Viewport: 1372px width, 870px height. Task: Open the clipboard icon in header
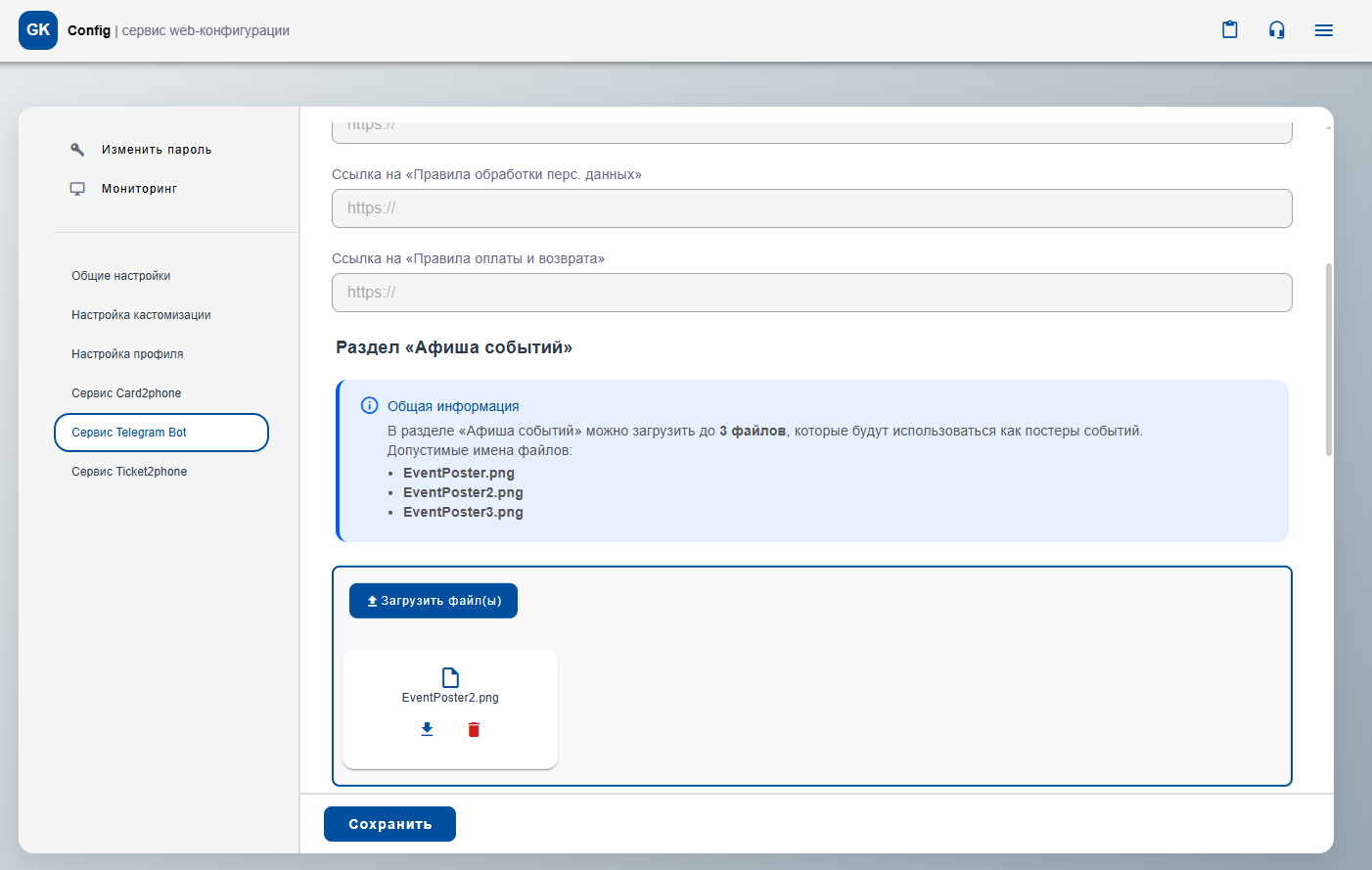pos(1230,30)
